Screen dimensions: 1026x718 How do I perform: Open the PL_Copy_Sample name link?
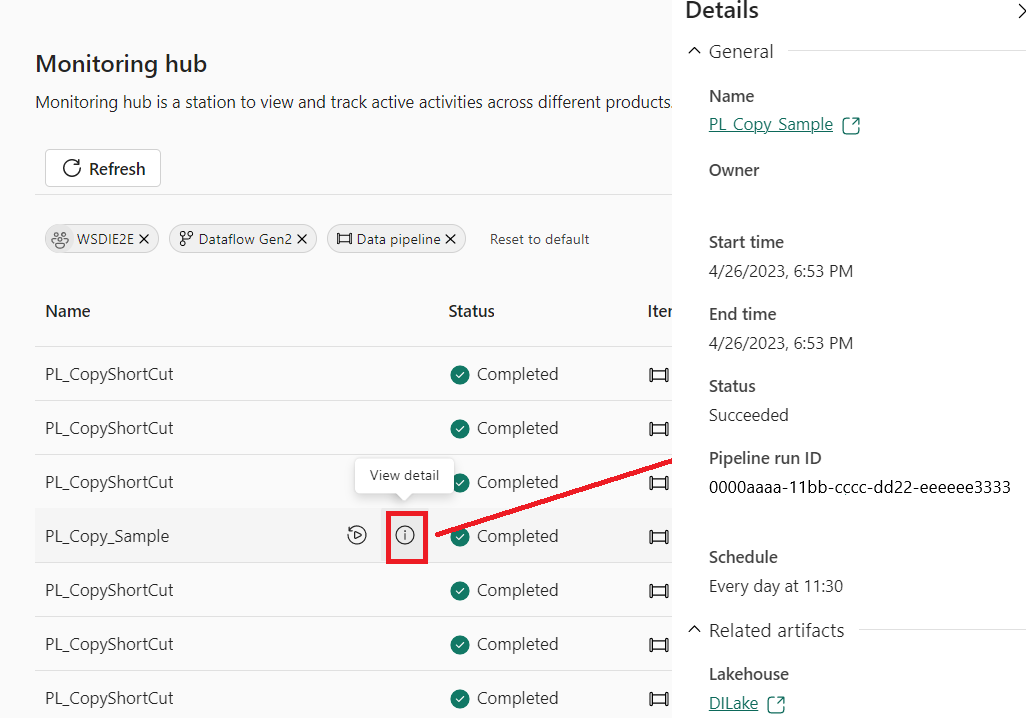pyautogui.click(x=771, y=124)
